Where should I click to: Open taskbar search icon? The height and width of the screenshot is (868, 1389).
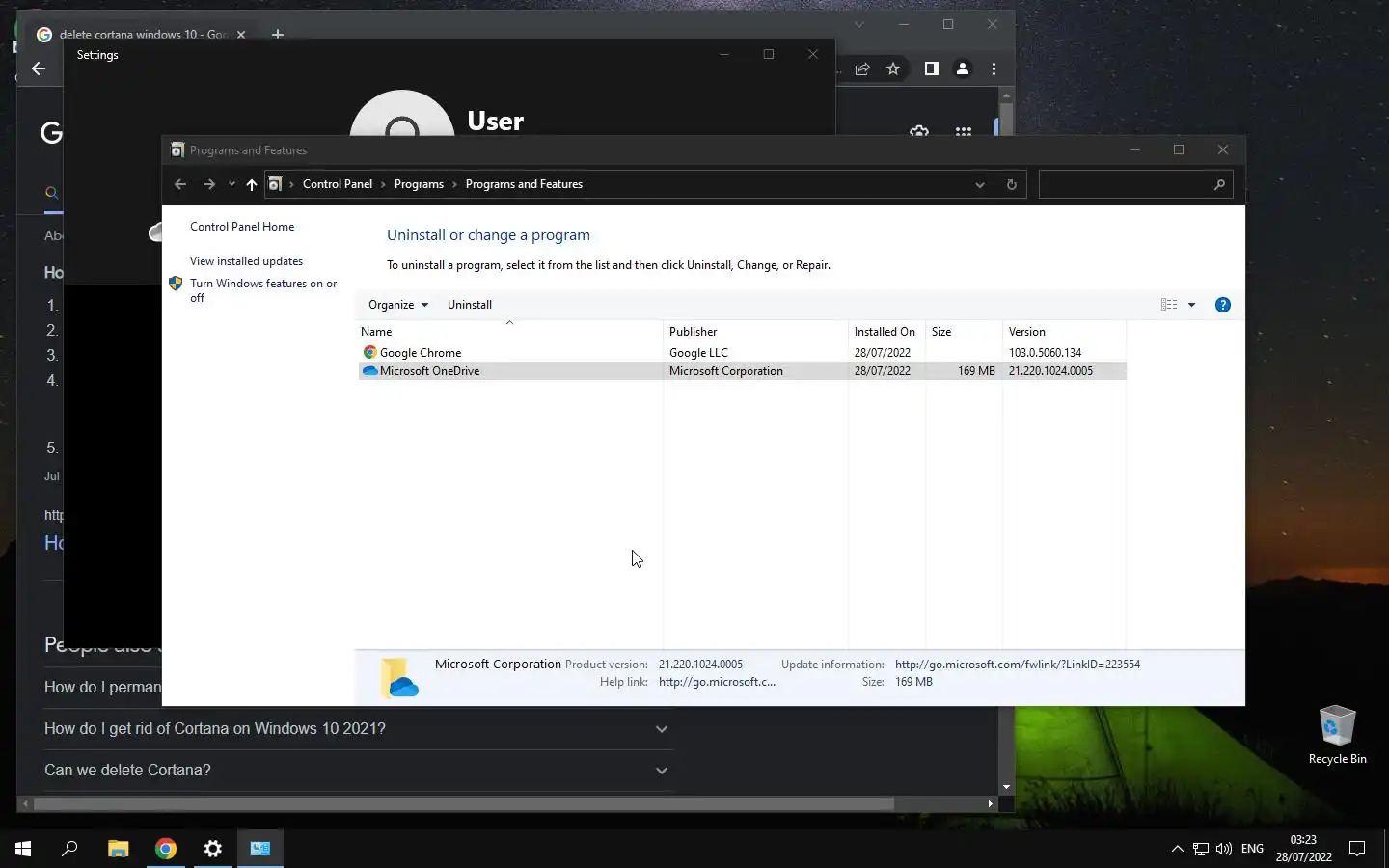pyautogui.click(x=69, y=849)
